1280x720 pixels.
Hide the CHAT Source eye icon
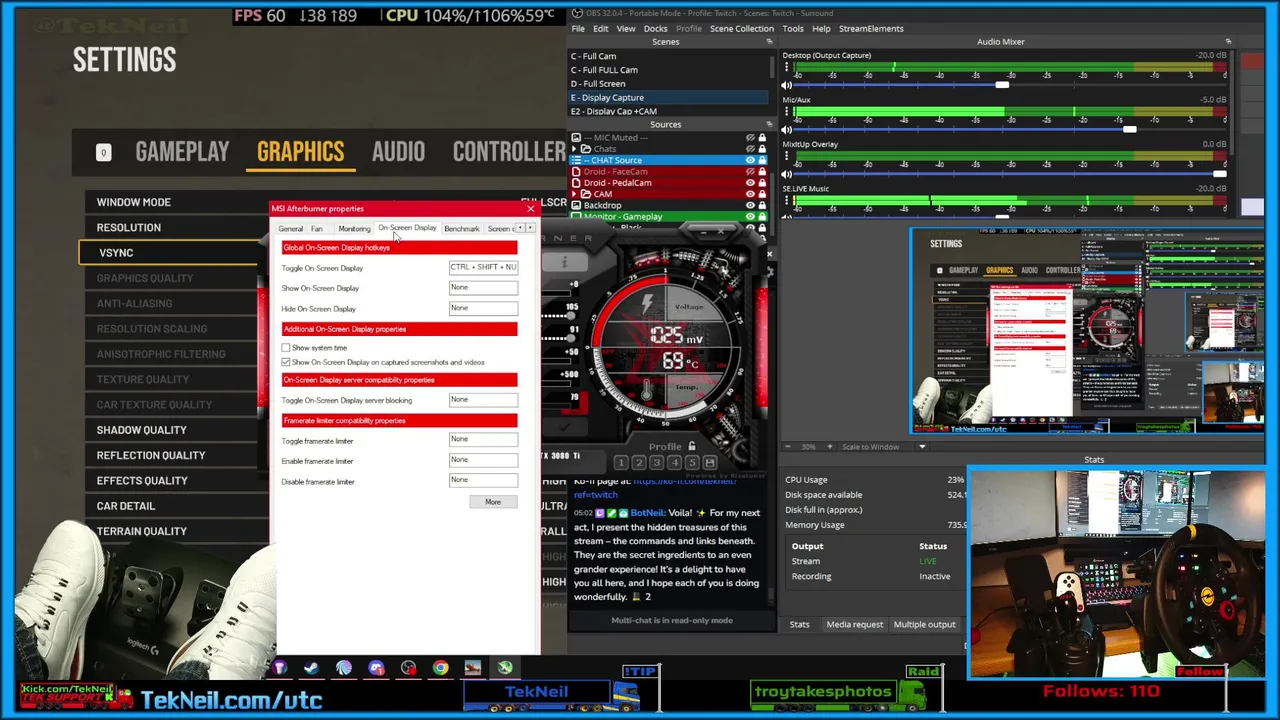pyautogui.click(x=750, y=160)
